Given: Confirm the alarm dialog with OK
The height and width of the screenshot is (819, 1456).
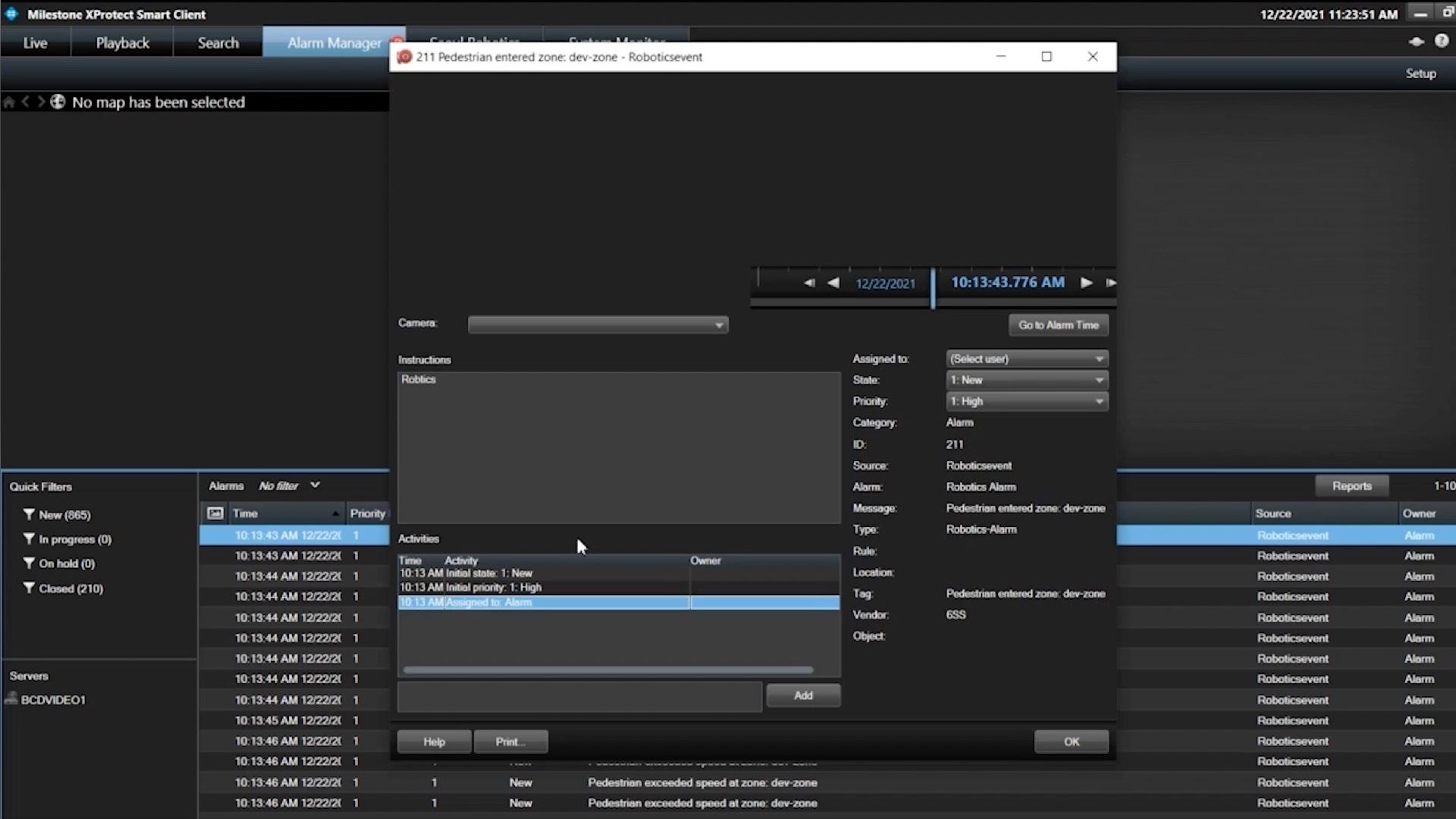Looking at the screenshot, I should point(1071,742).
